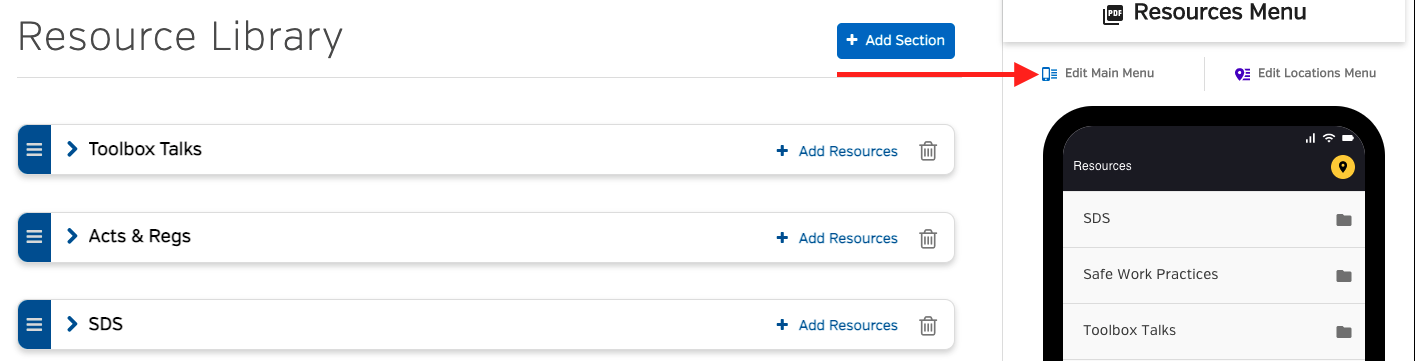The image size is (1415, 361).
Task: Add resources to Acts & Regs
Action: tap(837, 238)
